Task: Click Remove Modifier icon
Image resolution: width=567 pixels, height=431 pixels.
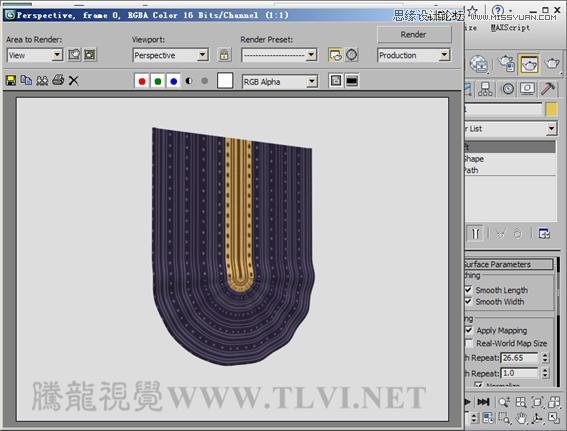Action: pos(518,234)
